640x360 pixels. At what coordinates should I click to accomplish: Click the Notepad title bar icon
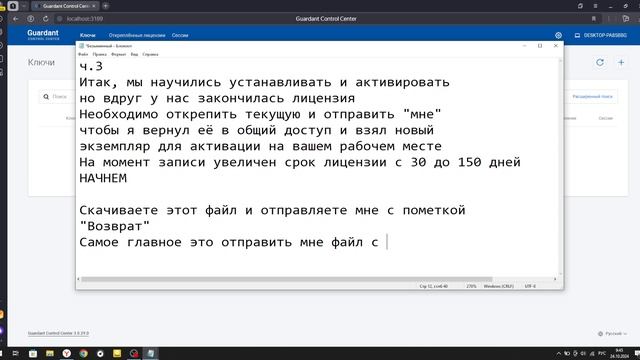point(81,46)
